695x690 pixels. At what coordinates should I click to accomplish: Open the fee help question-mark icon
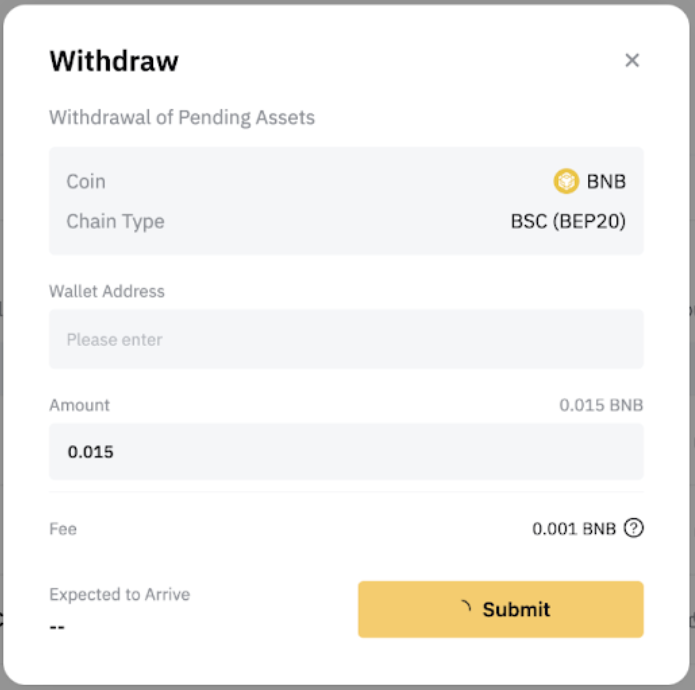pos(633,528)
